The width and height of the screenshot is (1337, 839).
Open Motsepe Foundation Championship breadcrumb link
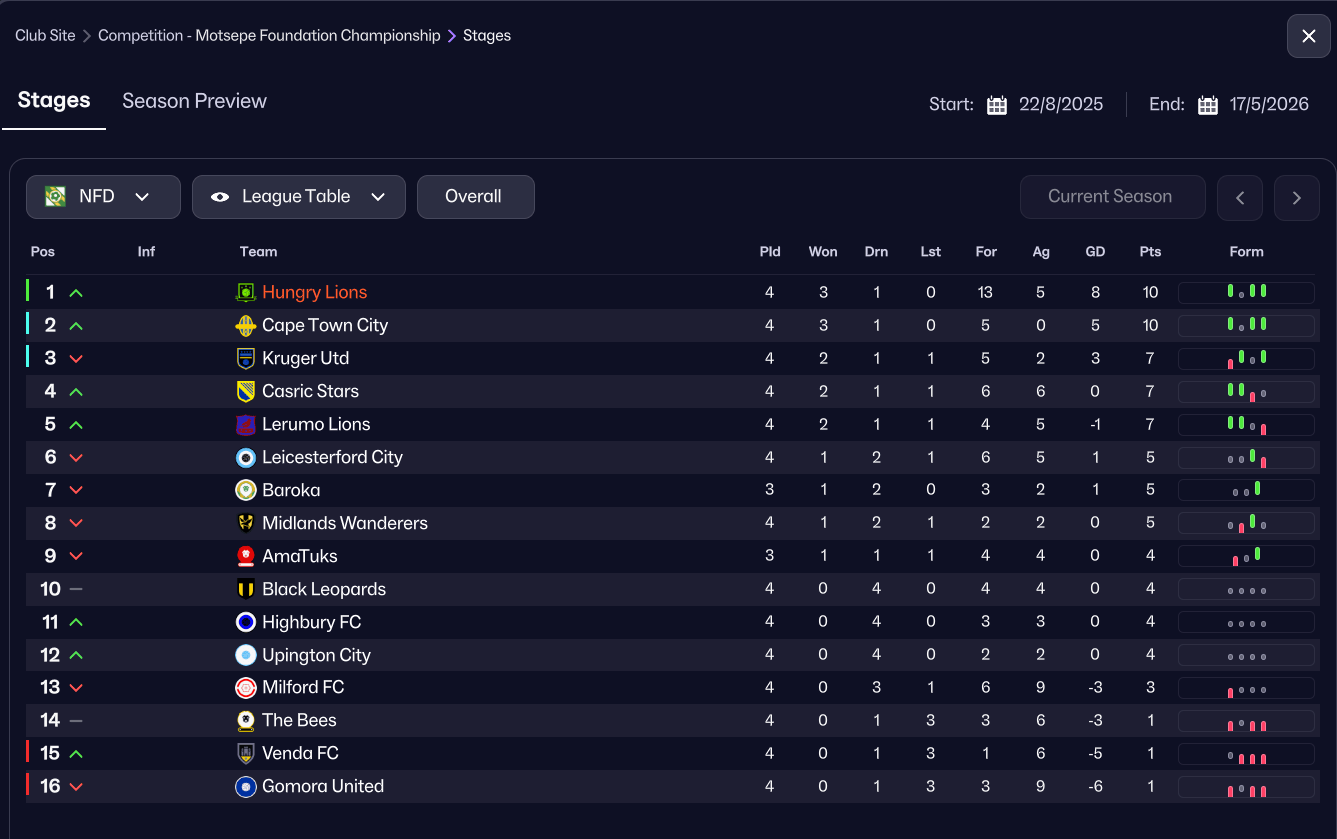point(269,35)
